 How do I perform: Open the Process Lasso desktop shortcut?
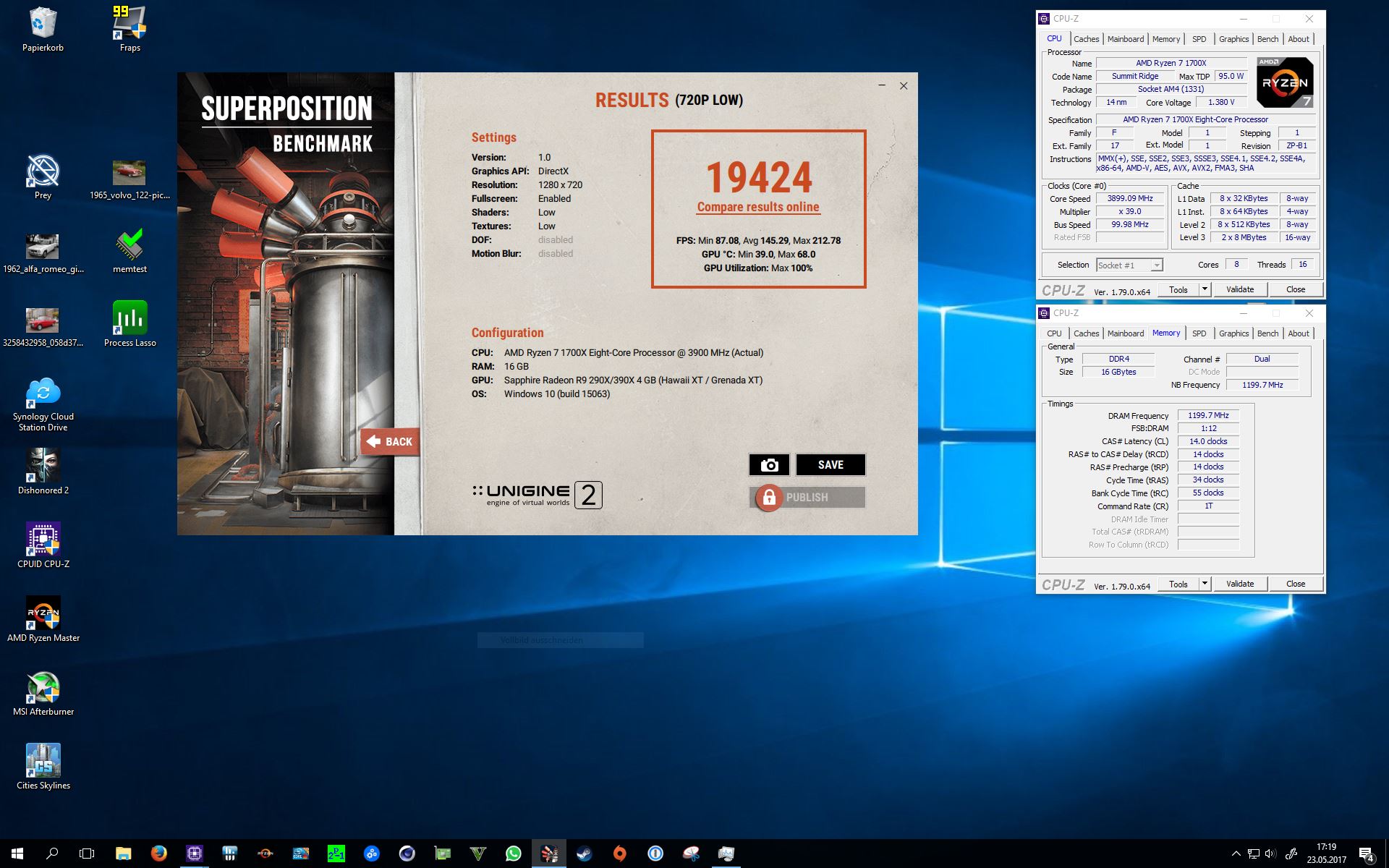pos(129,319)
